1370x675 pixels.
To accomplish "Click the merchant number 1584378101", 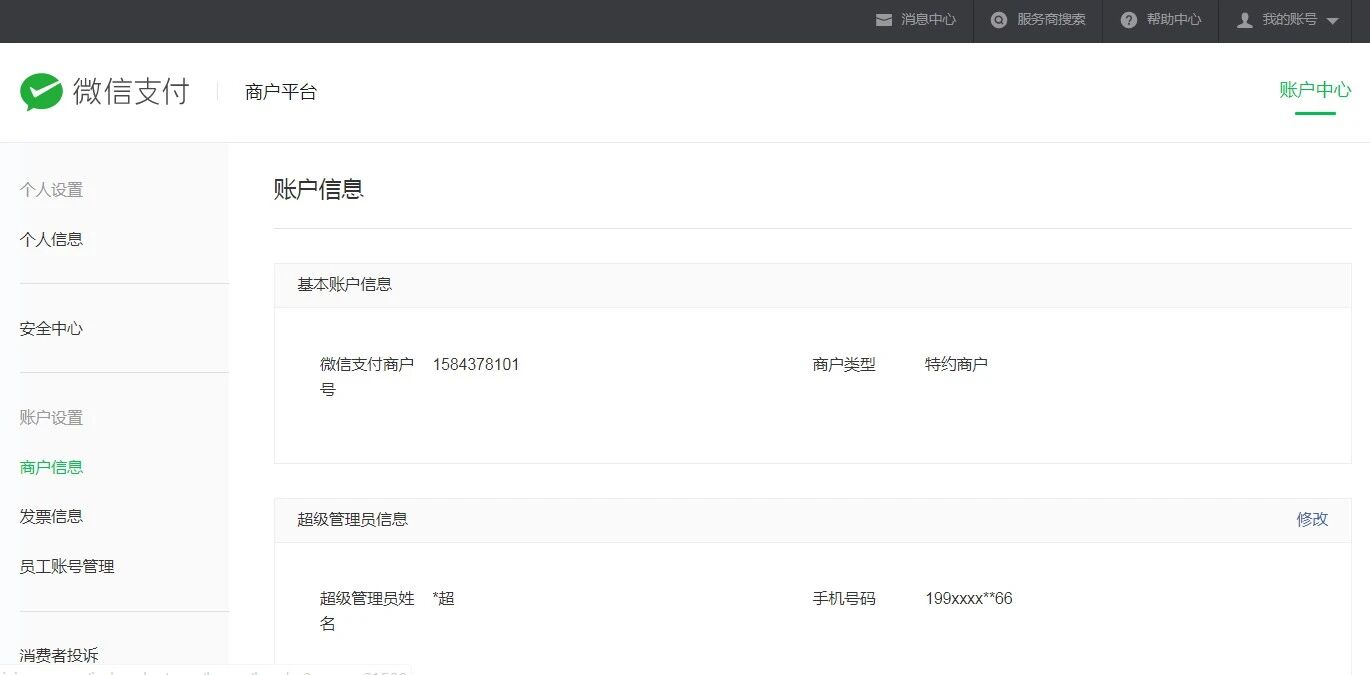I will coord(476,364).
